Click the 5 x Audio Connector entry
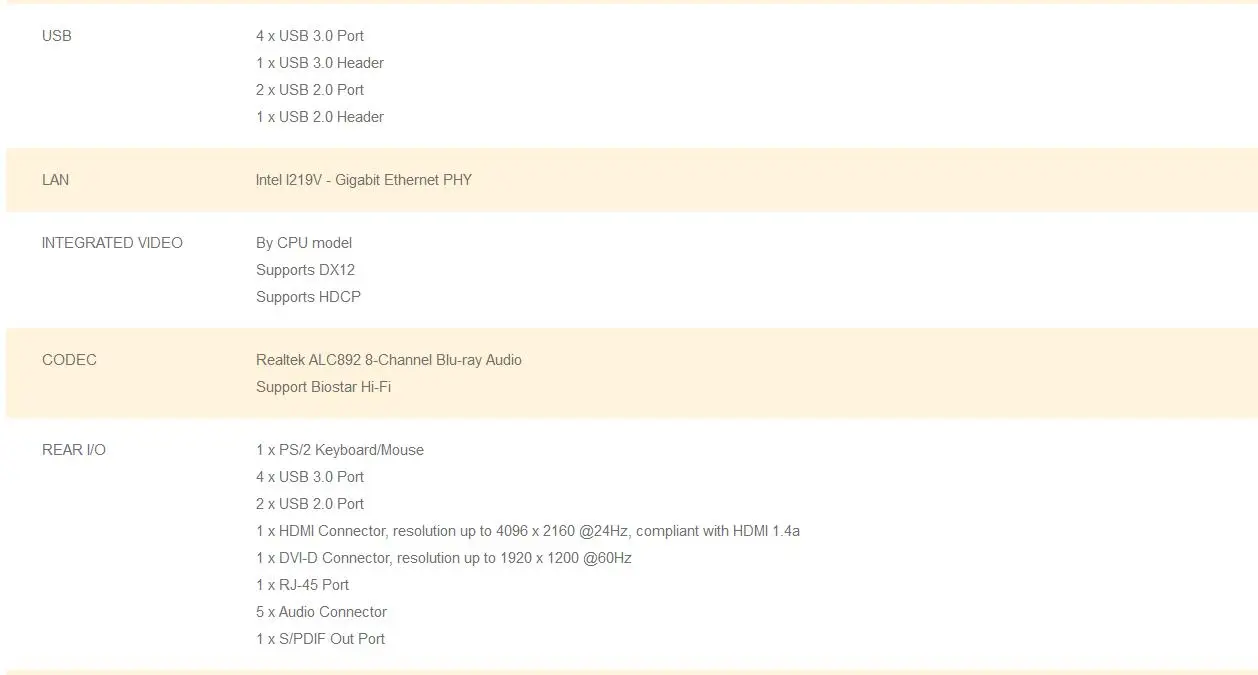This screenshot has height=675, width=1258. (321, 612)
